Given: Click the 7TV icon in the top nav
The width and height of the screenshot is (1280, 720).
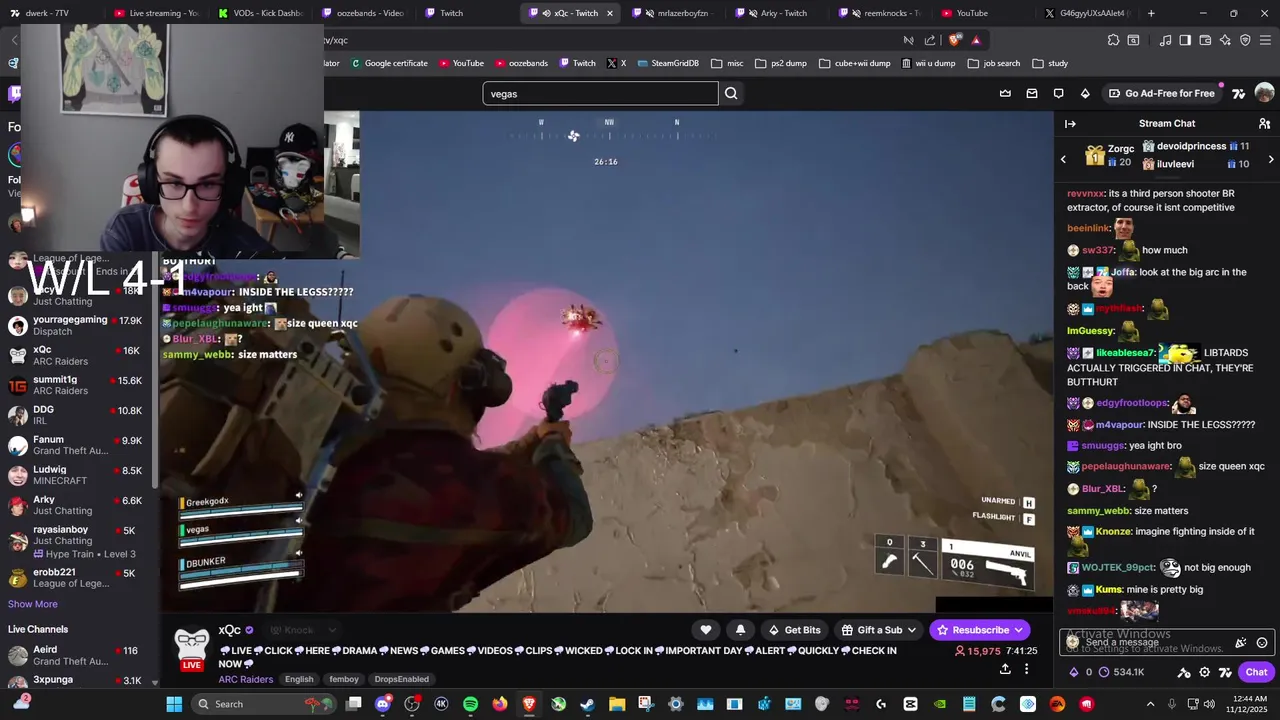Looking at the screenshot, I should tap(1238, 93).
